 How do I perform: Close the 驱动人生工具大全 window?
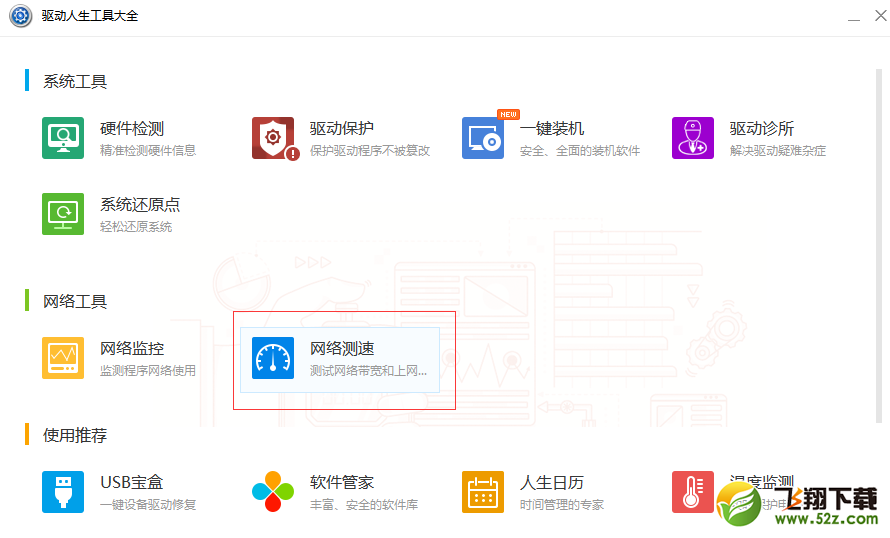[880, 16]
